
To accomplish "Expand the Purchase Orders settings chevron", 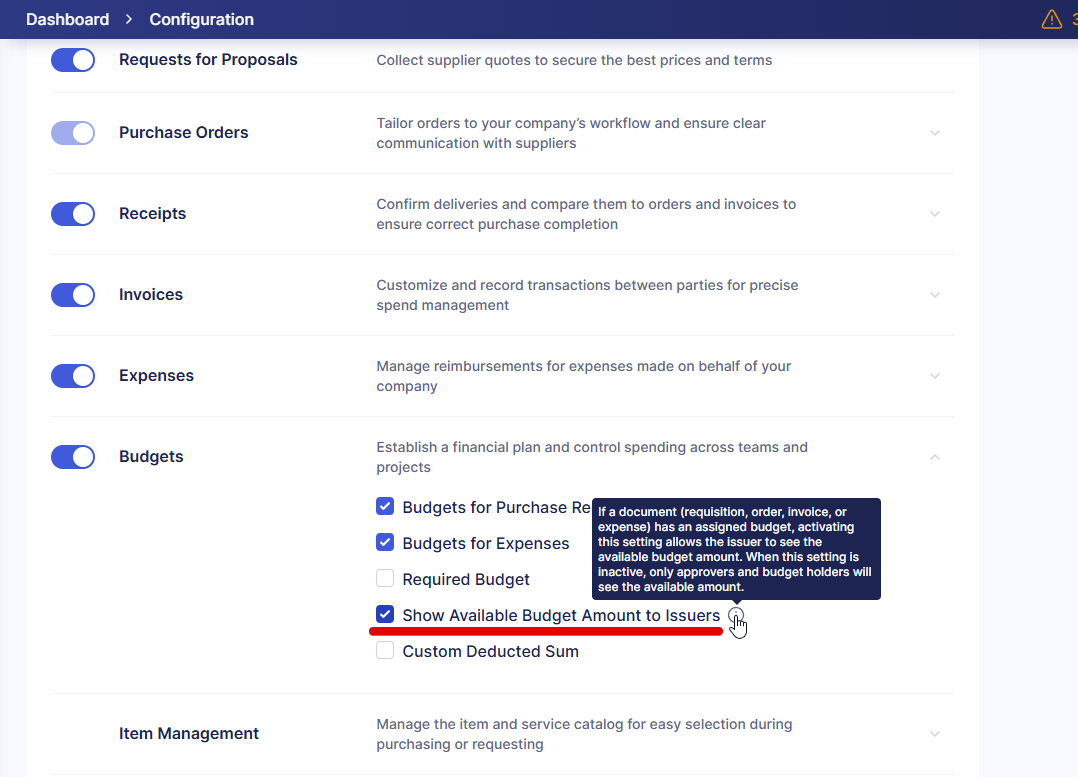I will (935, 133).
